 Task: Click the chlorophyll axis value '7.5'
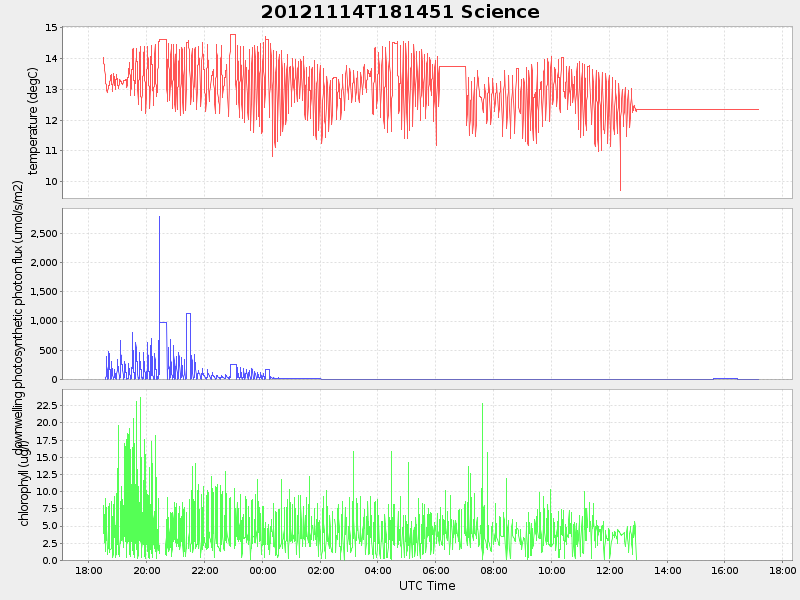(x=49, y=509)
